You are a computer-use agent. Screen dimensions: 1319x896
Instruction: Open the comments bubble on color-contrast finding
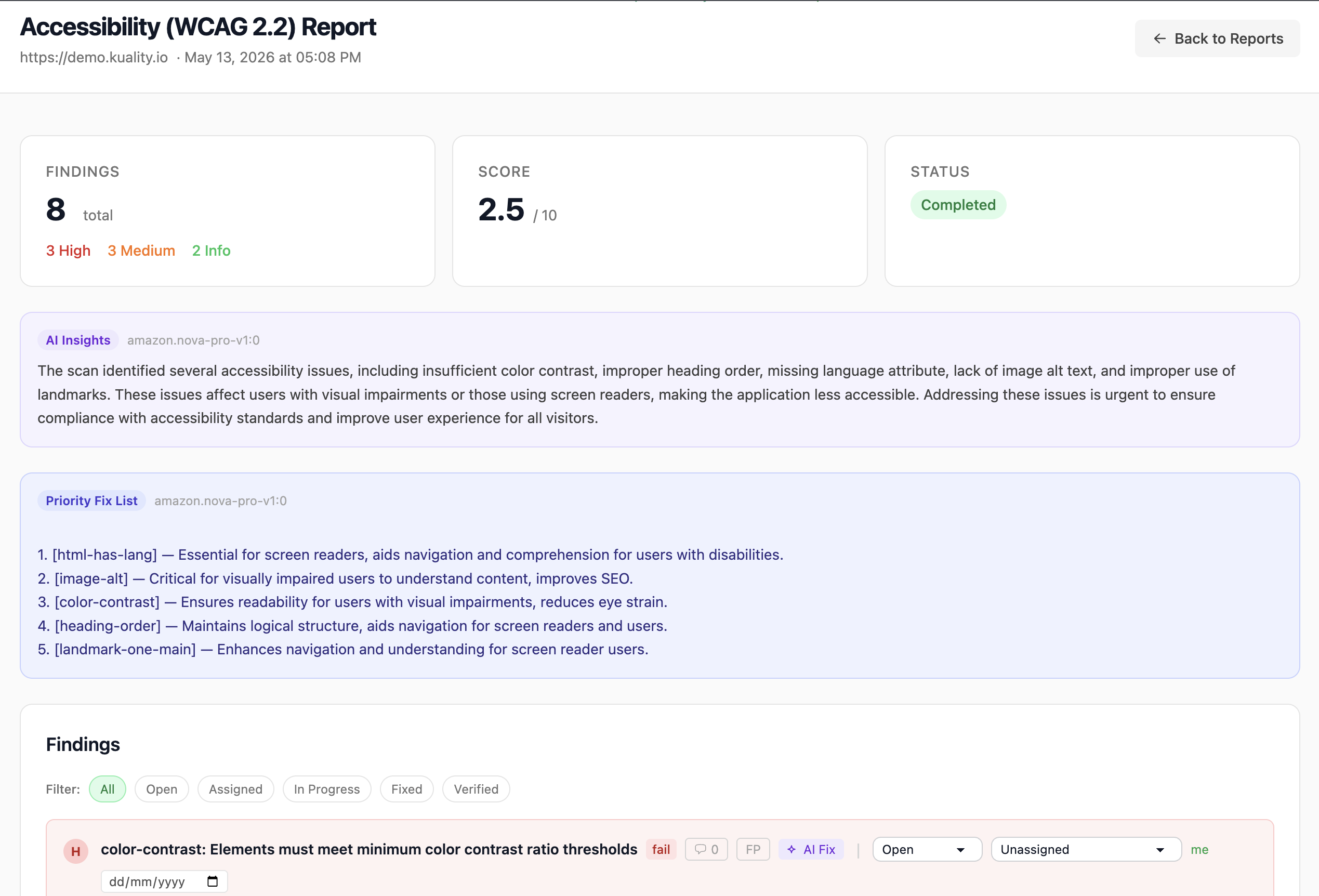[706, 849]
